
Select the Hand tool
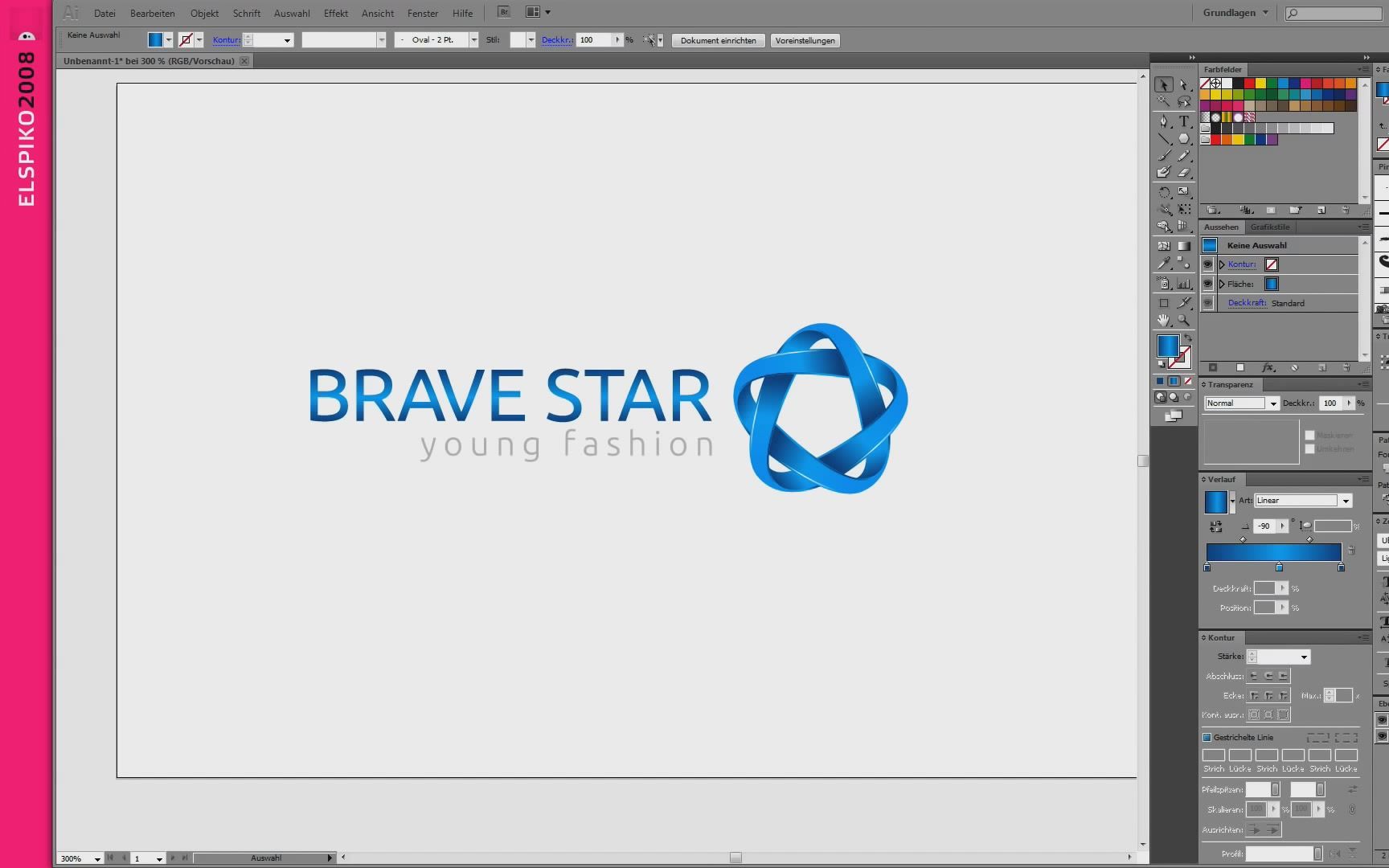(1163, 320)
